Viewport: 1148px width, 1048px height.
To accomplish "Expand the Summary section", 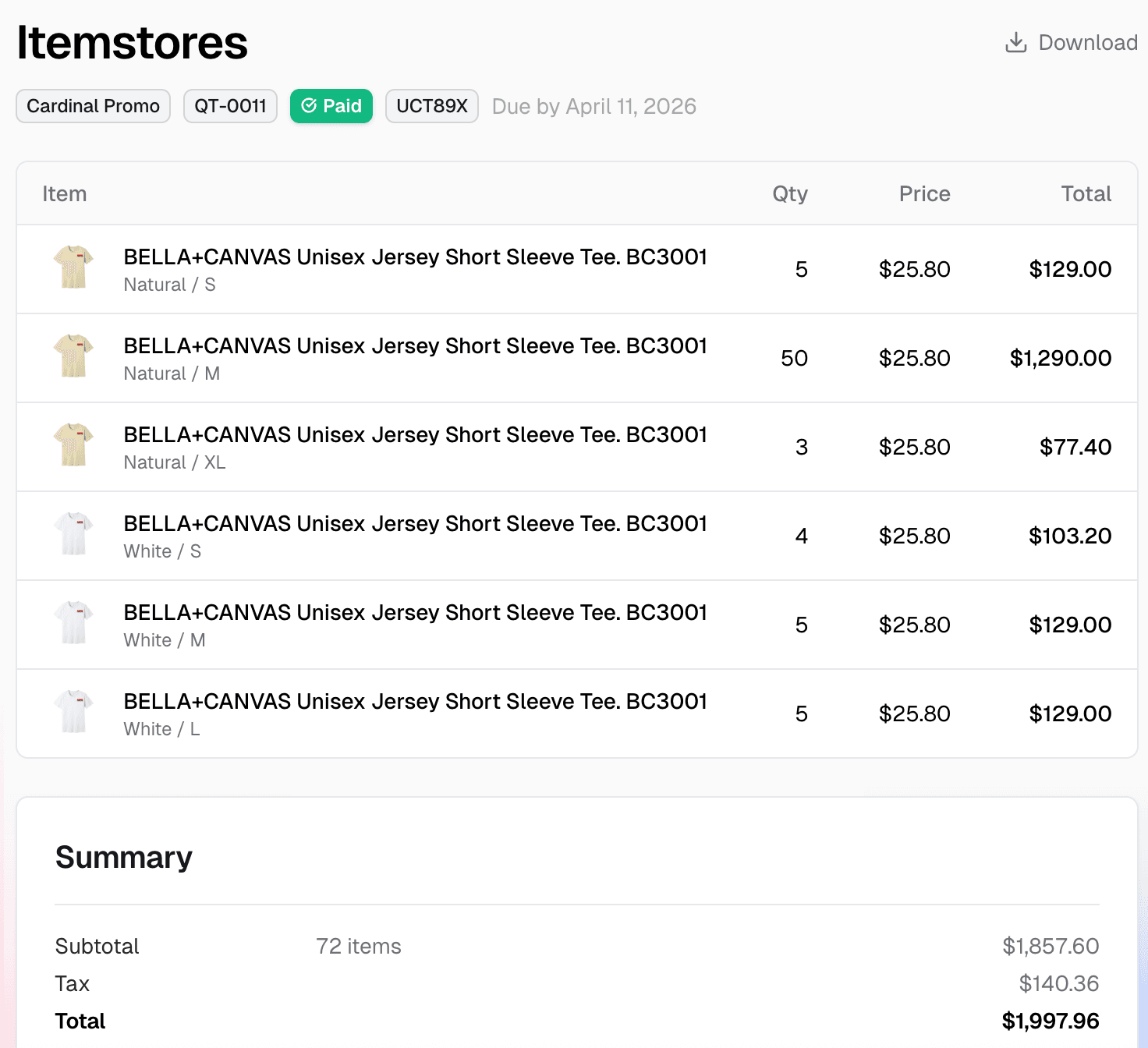I will coord(122,856).
